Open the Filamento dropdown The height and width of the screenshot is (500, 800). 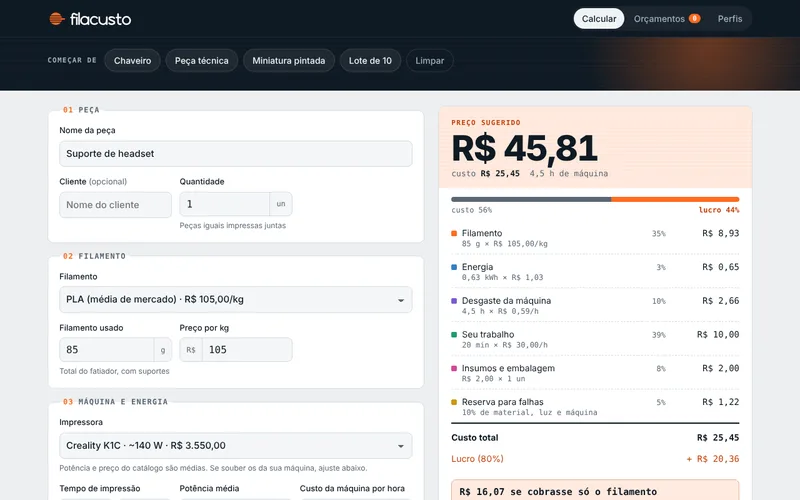tap(236, 299)
